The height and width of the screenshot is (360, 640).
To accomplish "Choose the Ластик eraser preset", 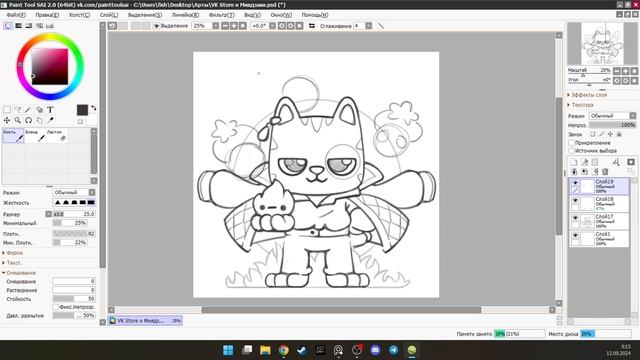I will [x=57, y=136].
